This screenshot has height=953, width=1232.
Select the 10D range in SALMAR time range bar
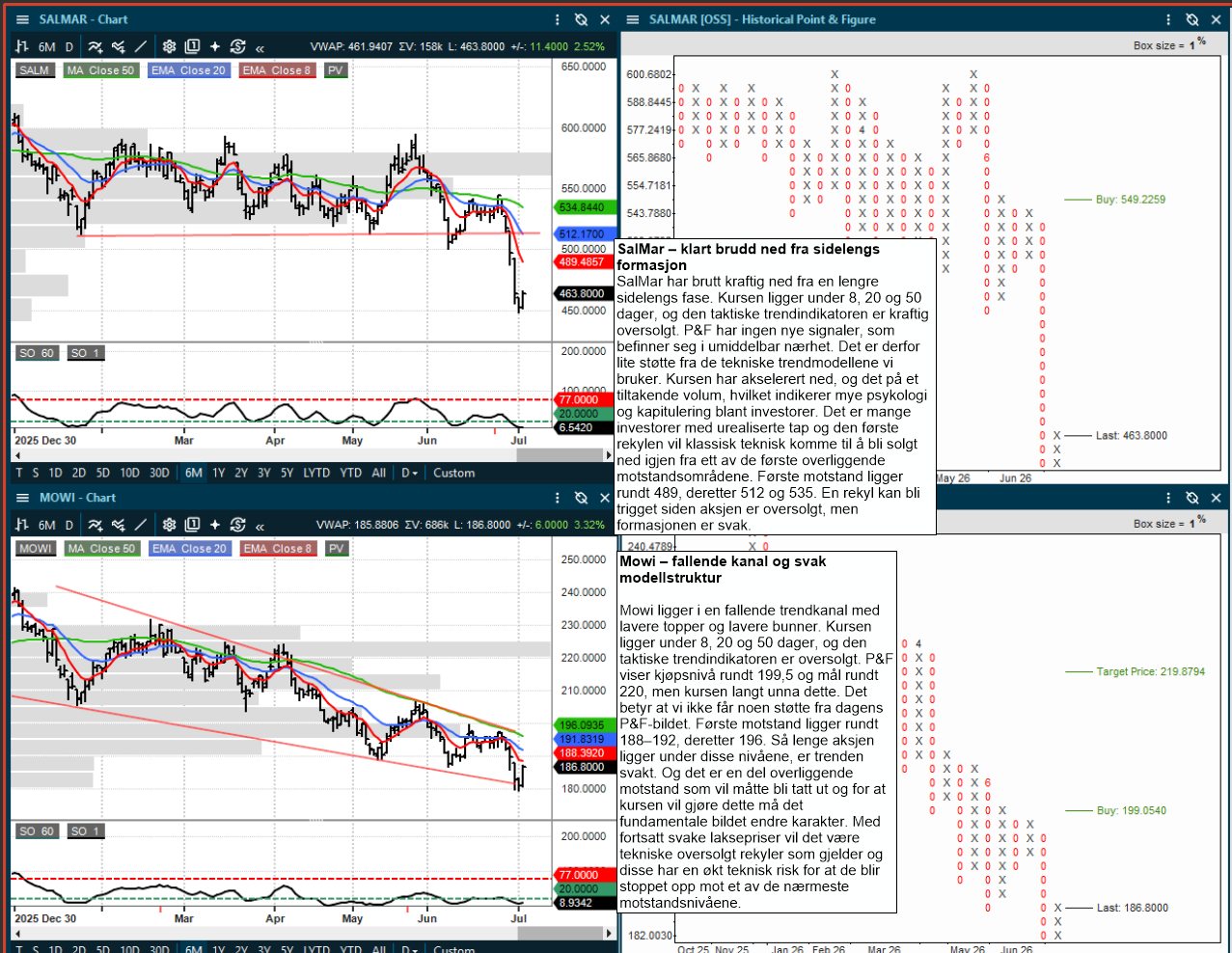click(x=129, y=473)
